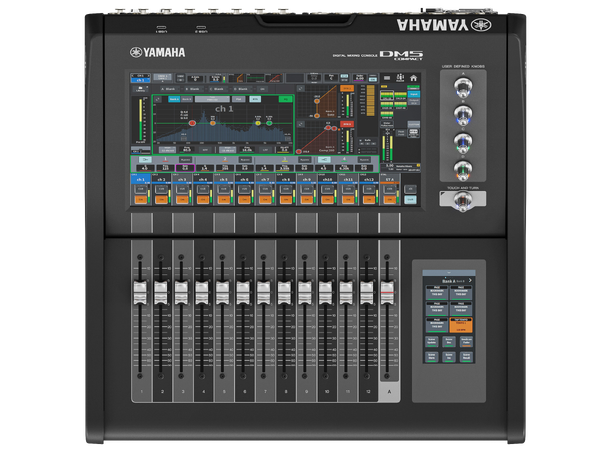Tap the Home icon on the touchscreen
This screenshot has width=610, height=450.
414,78
